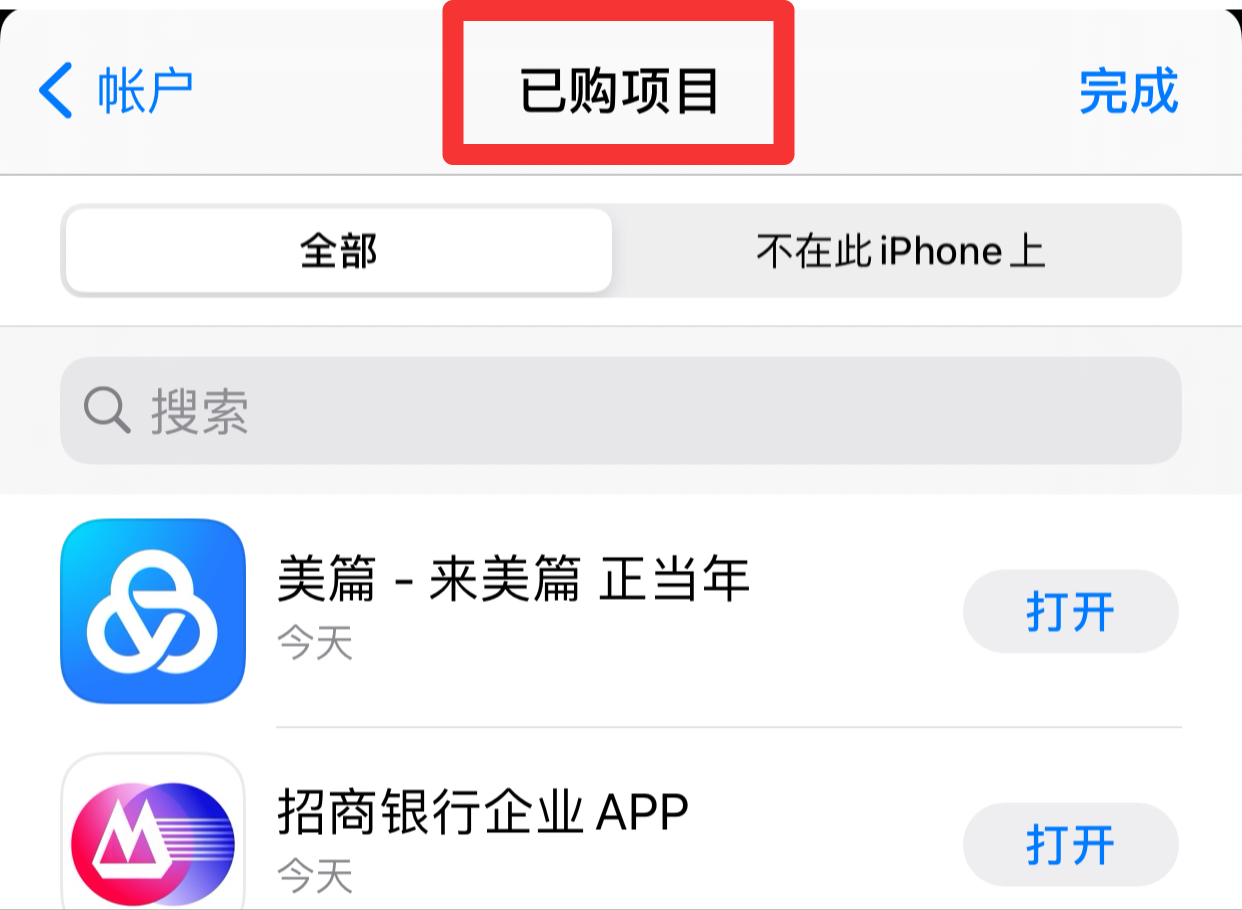Tap the 招商银行企业 APP icon

point(153,832)
